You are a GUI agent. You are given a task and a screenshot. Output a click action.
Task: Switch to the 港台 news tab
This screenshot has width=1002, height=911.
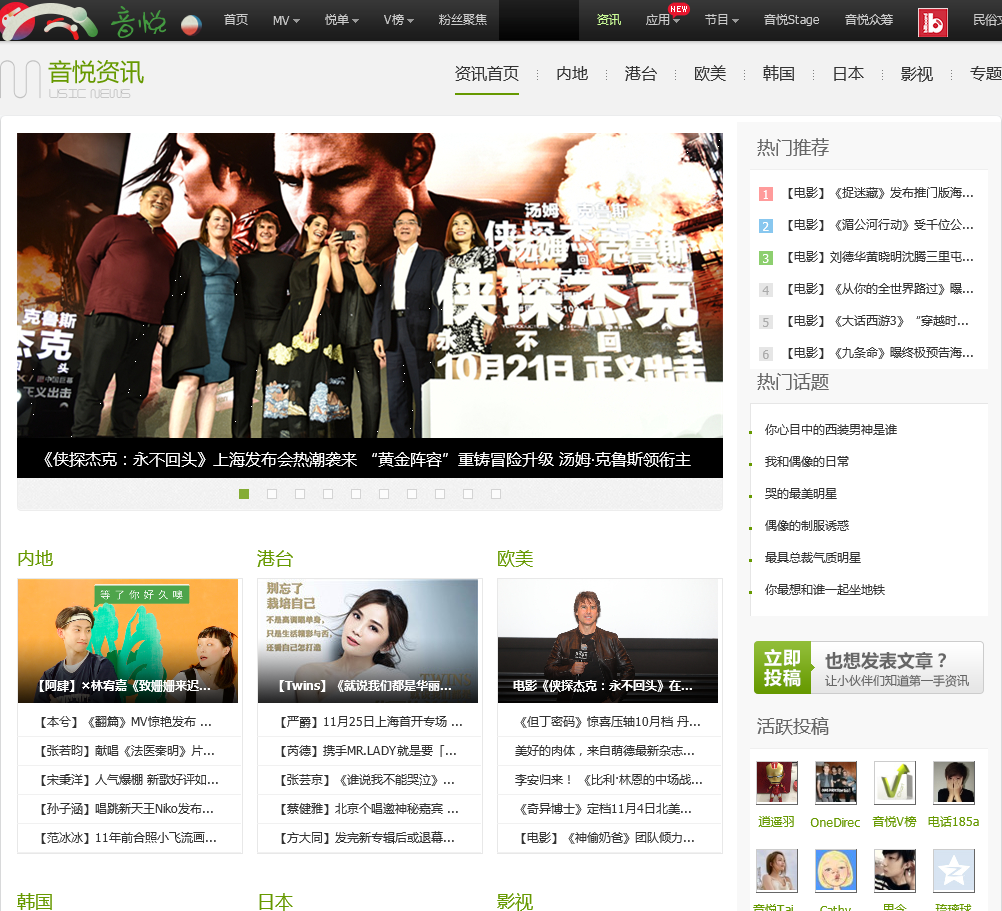click(x=641, y=74)
